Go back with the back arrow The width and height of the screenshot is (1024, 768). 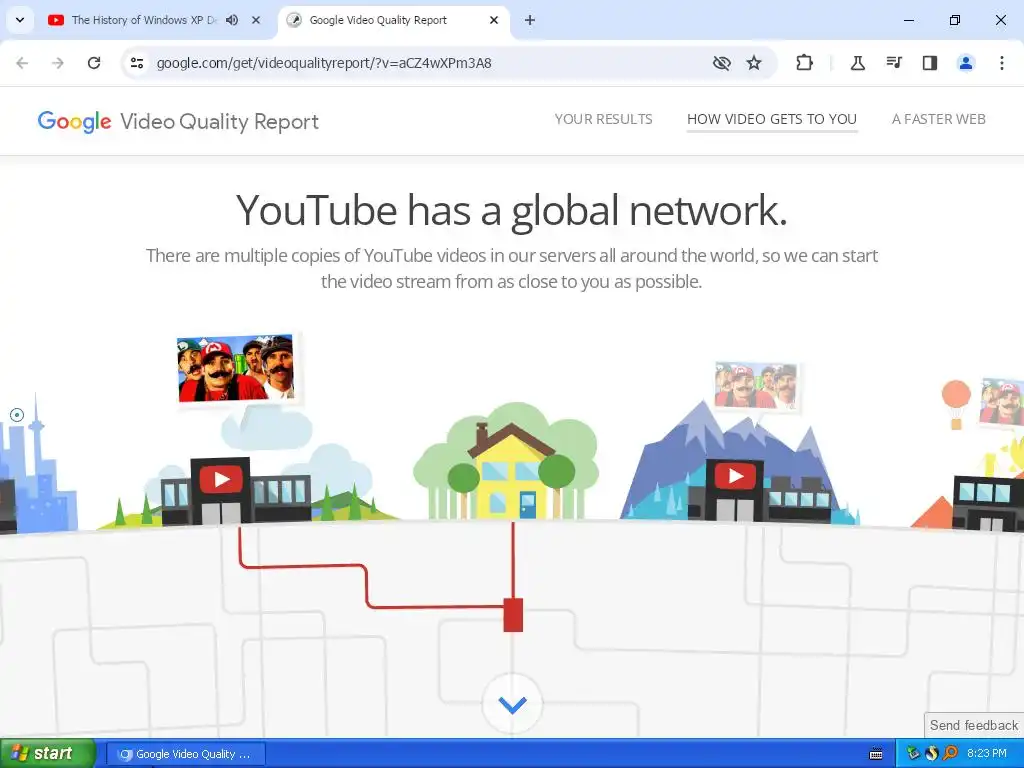click(22, 63)
